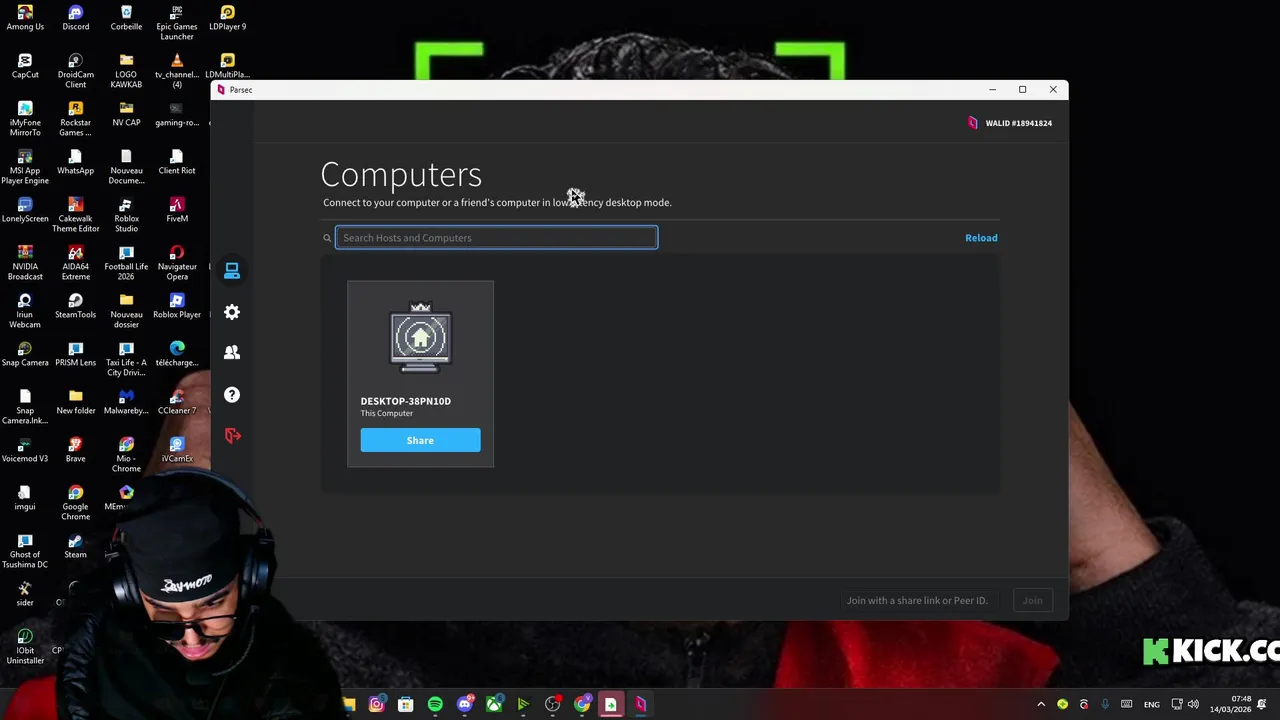Select the Client Riot desktop icon
1280x720 pixels.
coord(177,162)
